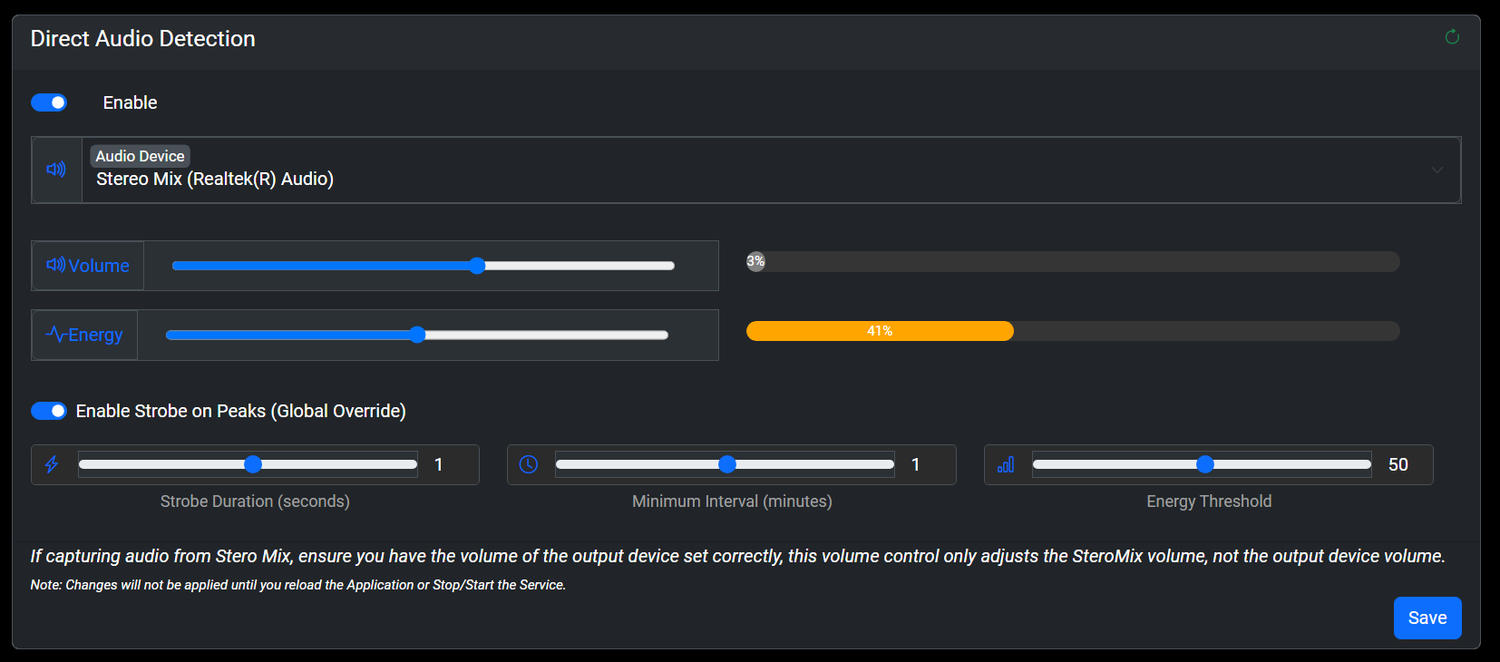Click the Volume label button
Viewport: 1500px width, 662px height.
coord(96,265)
